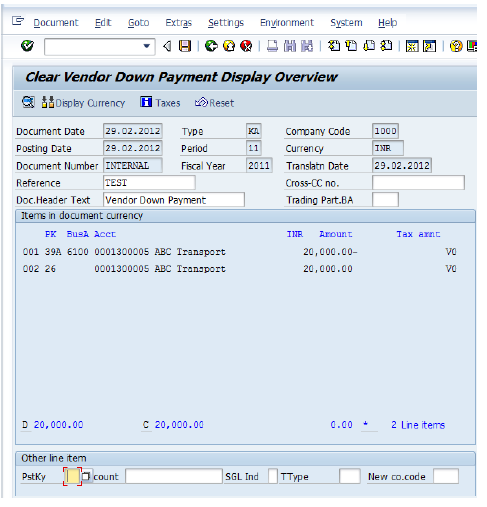The width and height of the screenshot is (487, 507).
Task: Click the Choose detail magnifier icon
Action: click(28, 102)
